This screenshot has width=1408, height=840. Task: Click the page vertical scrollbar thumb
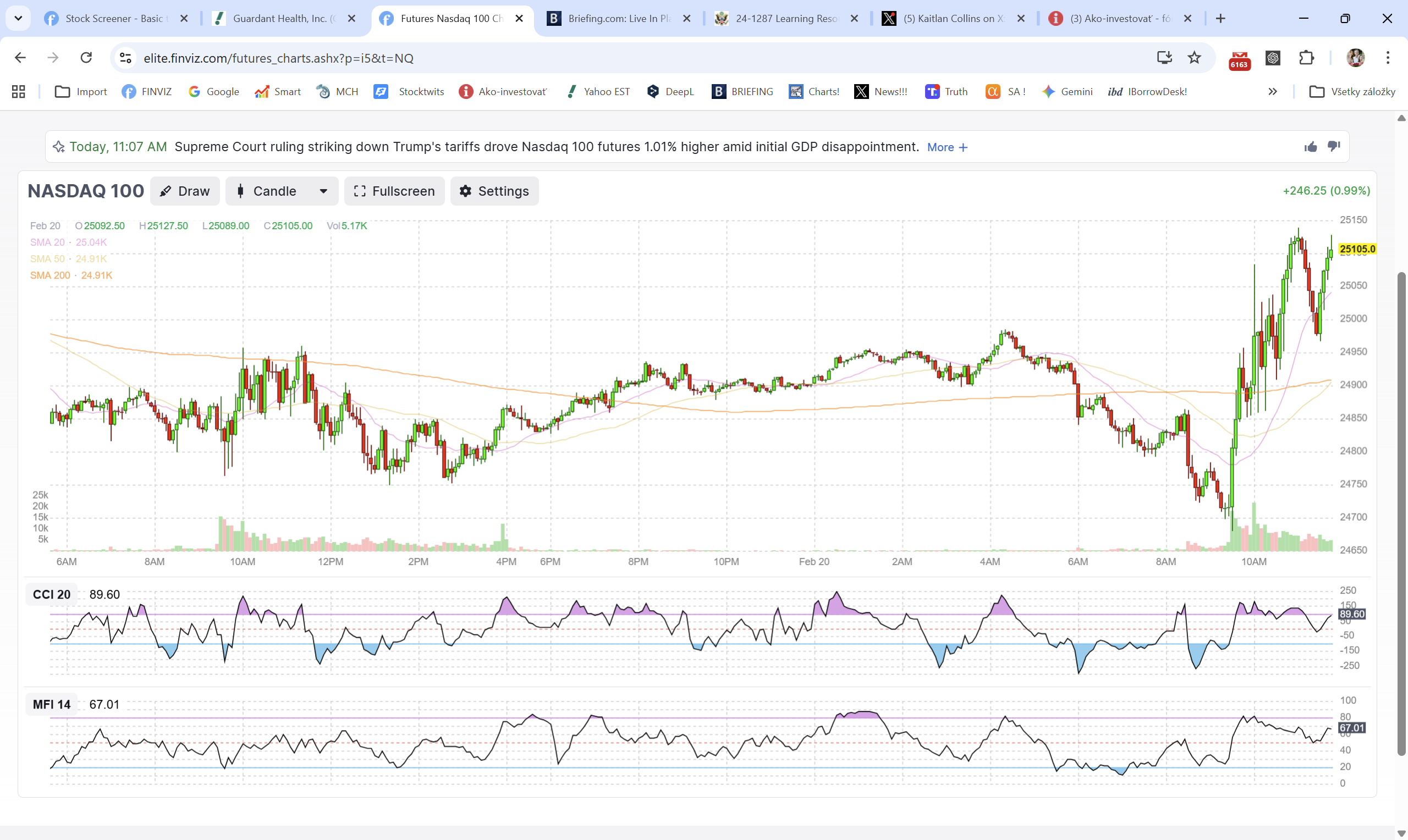pos(1401,514)
